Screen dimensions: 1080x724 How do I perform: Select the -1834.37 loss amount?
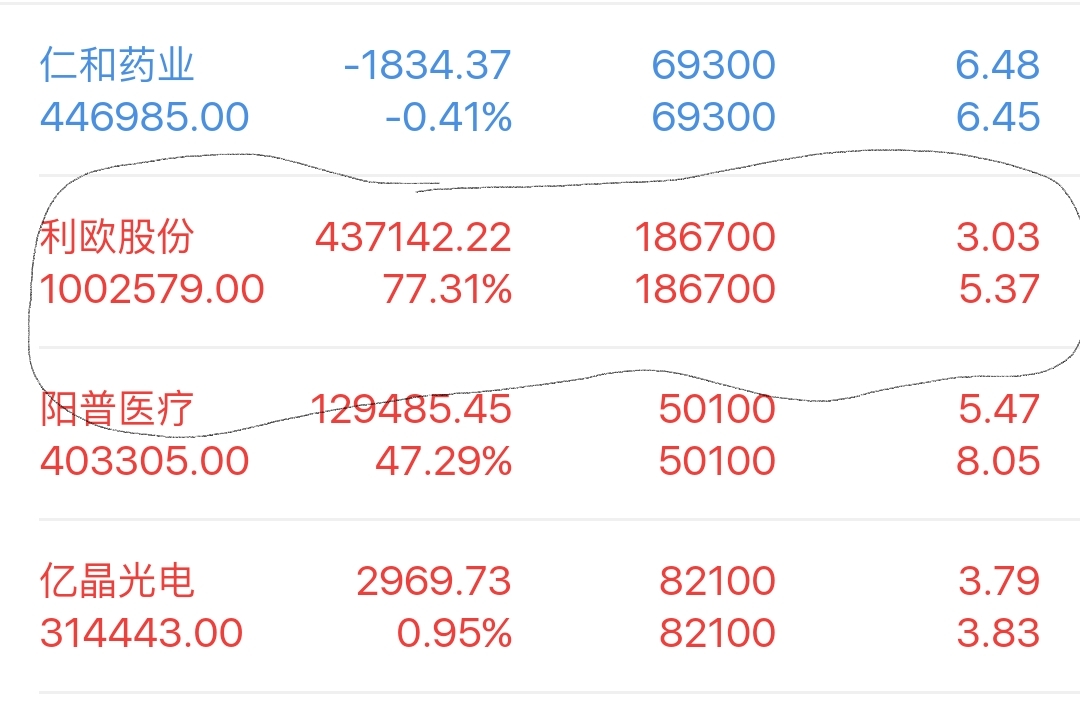427,65
